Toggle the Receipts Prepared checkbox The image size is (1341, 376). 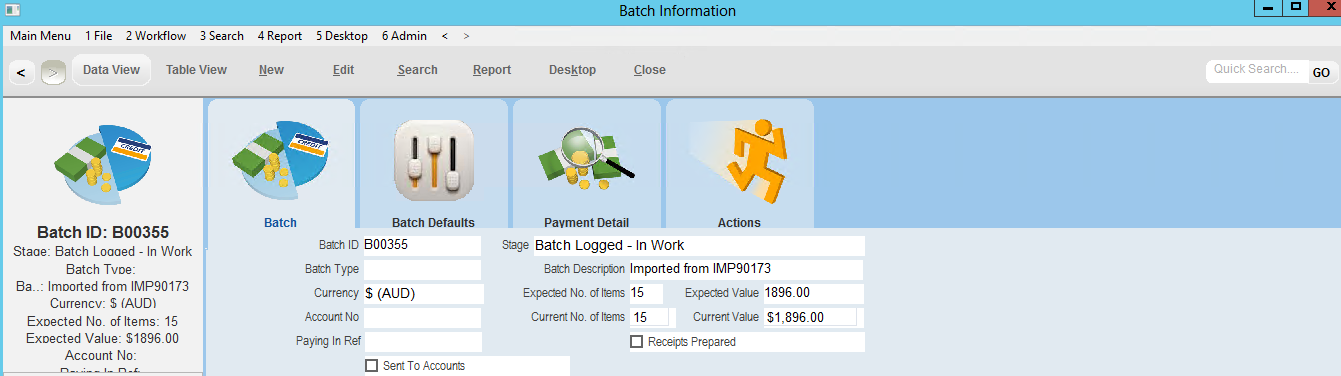637,342
